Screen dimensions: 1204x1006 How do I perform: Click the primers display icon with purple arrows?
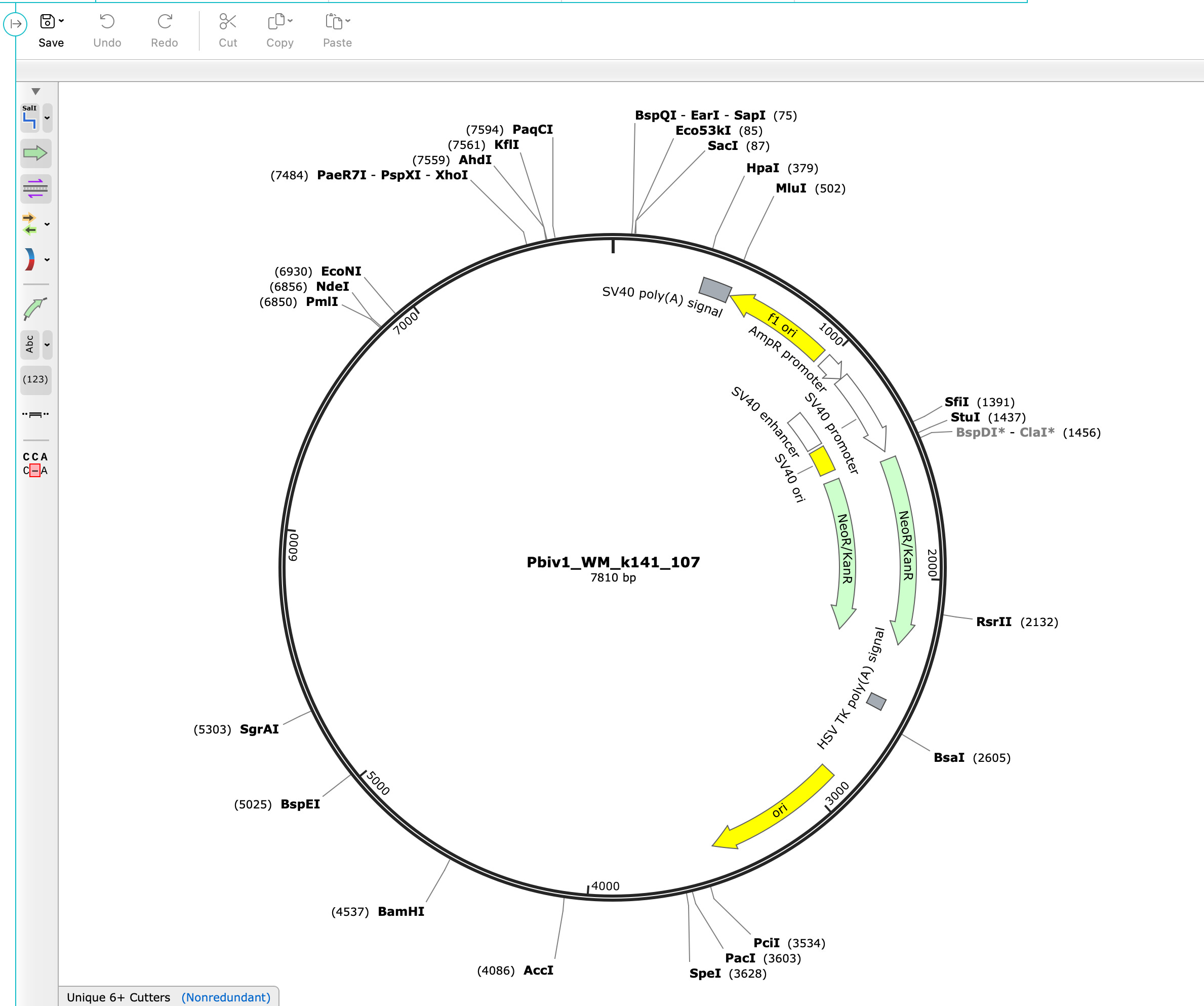pos(35,189)
